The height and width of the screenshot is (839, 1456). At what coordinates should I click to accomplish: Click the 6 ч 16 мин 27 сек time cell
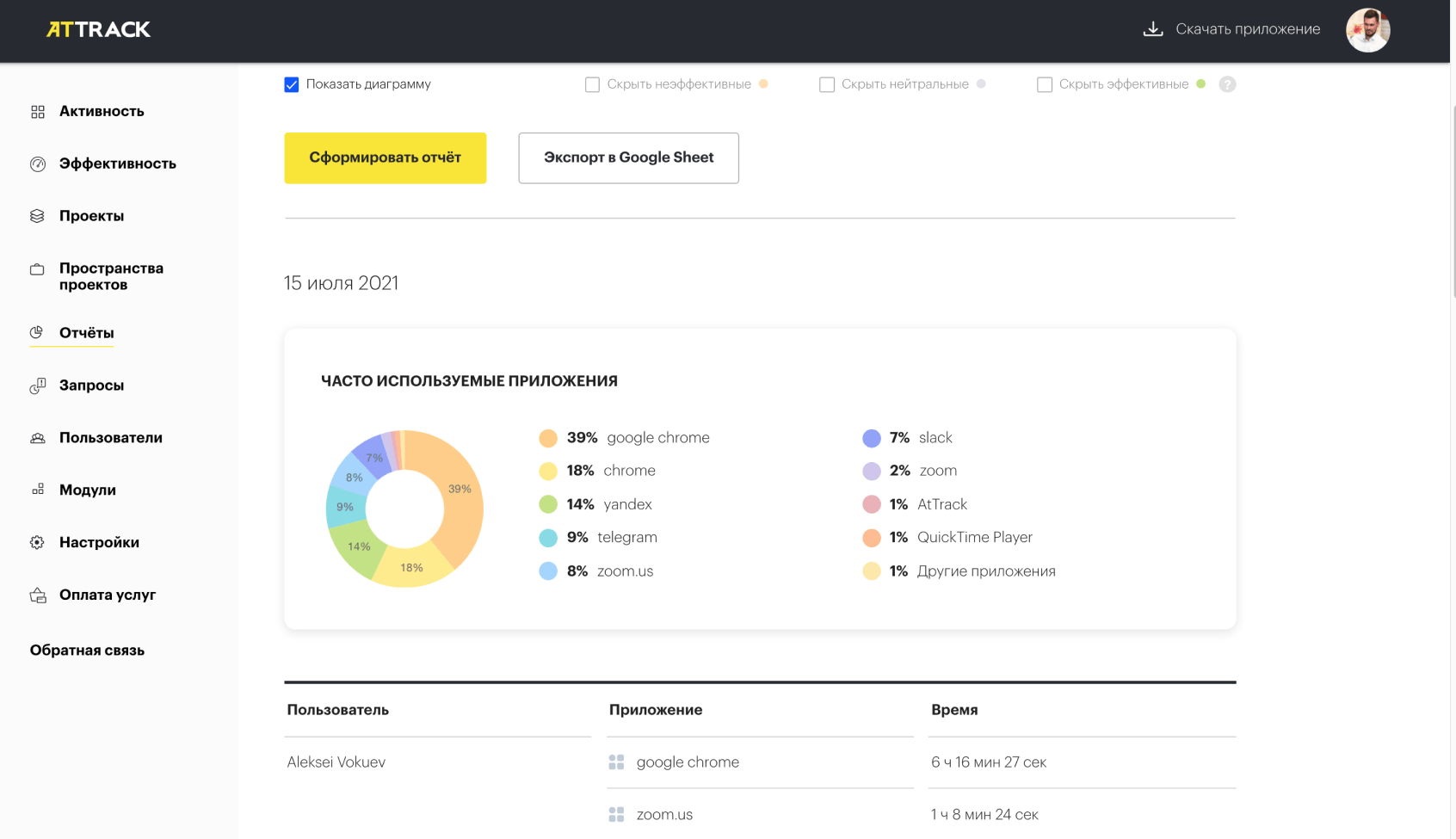coord(989,762)
